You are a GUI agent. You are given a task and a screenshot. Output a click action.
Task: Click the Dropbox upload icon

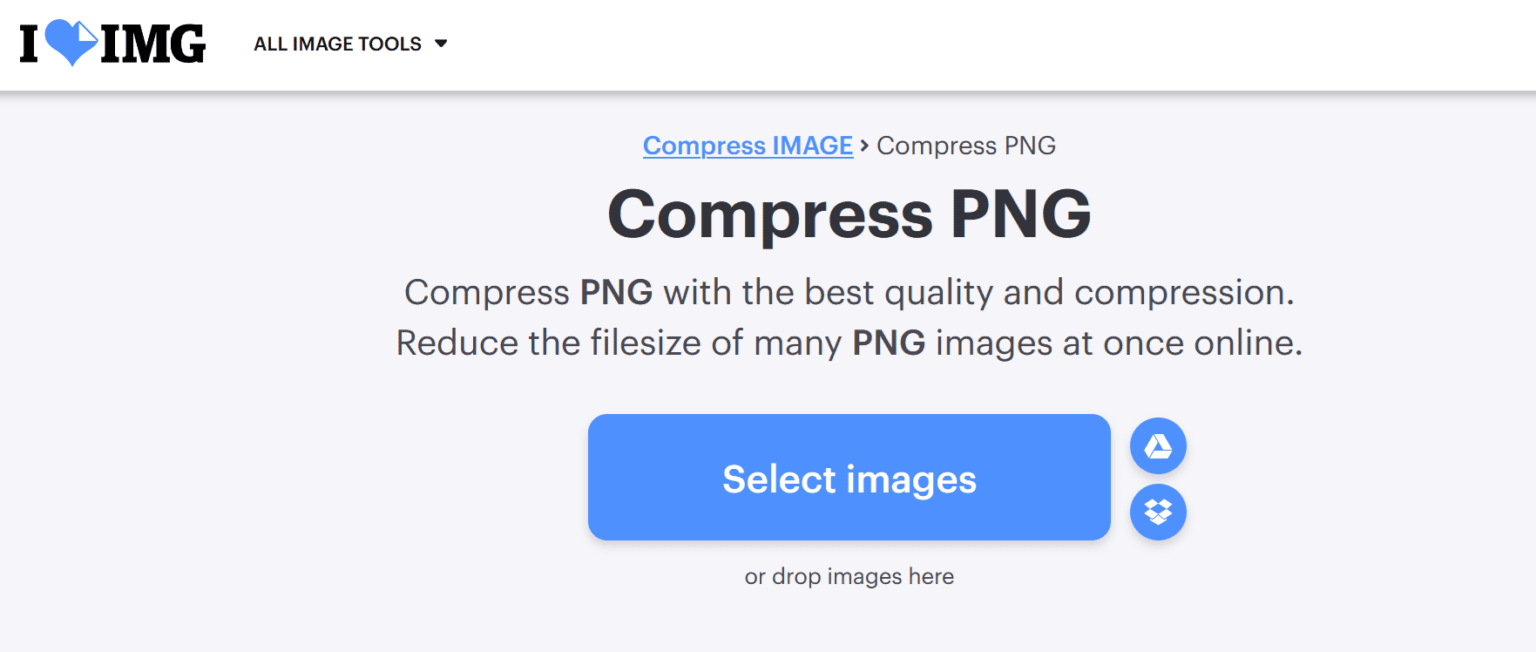point(1157,512)
